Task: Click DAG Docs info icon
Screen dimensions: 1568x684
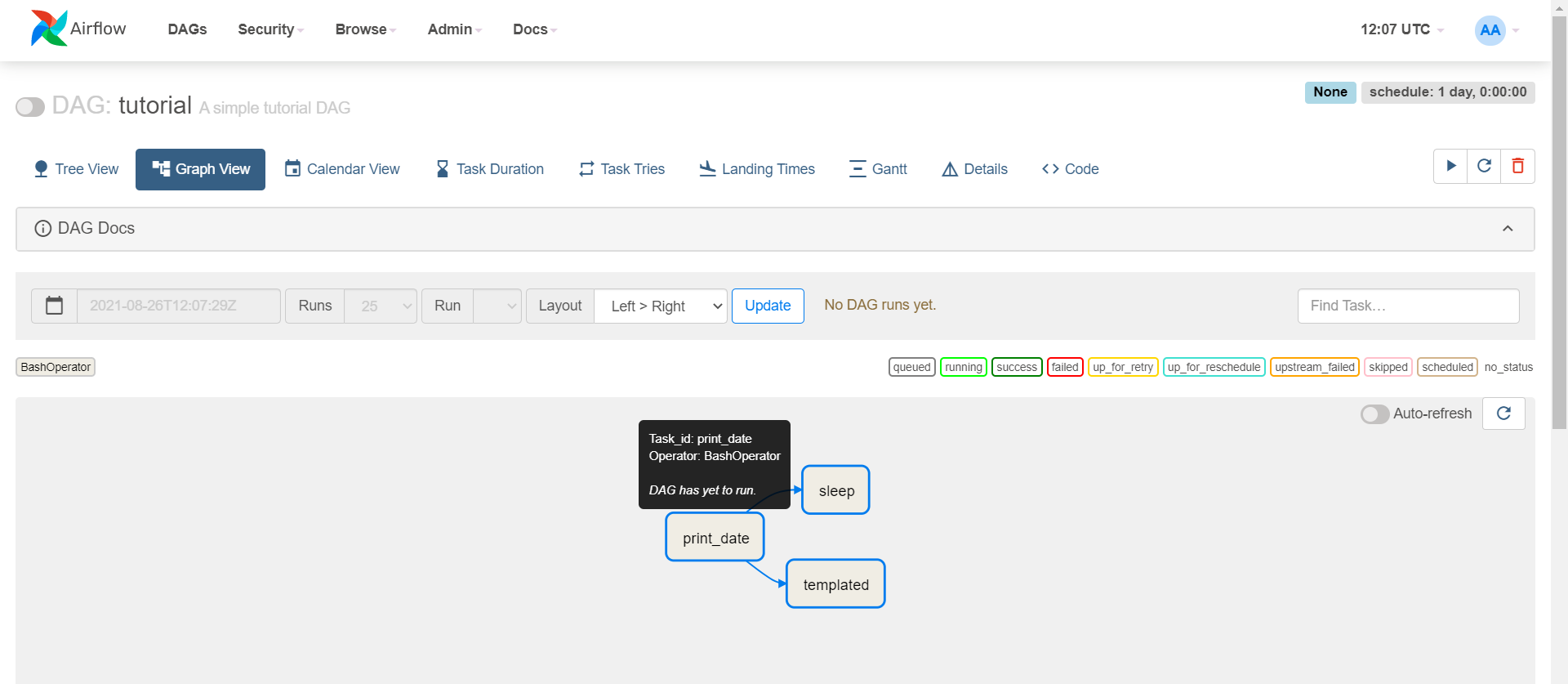Action: [42, 229]
